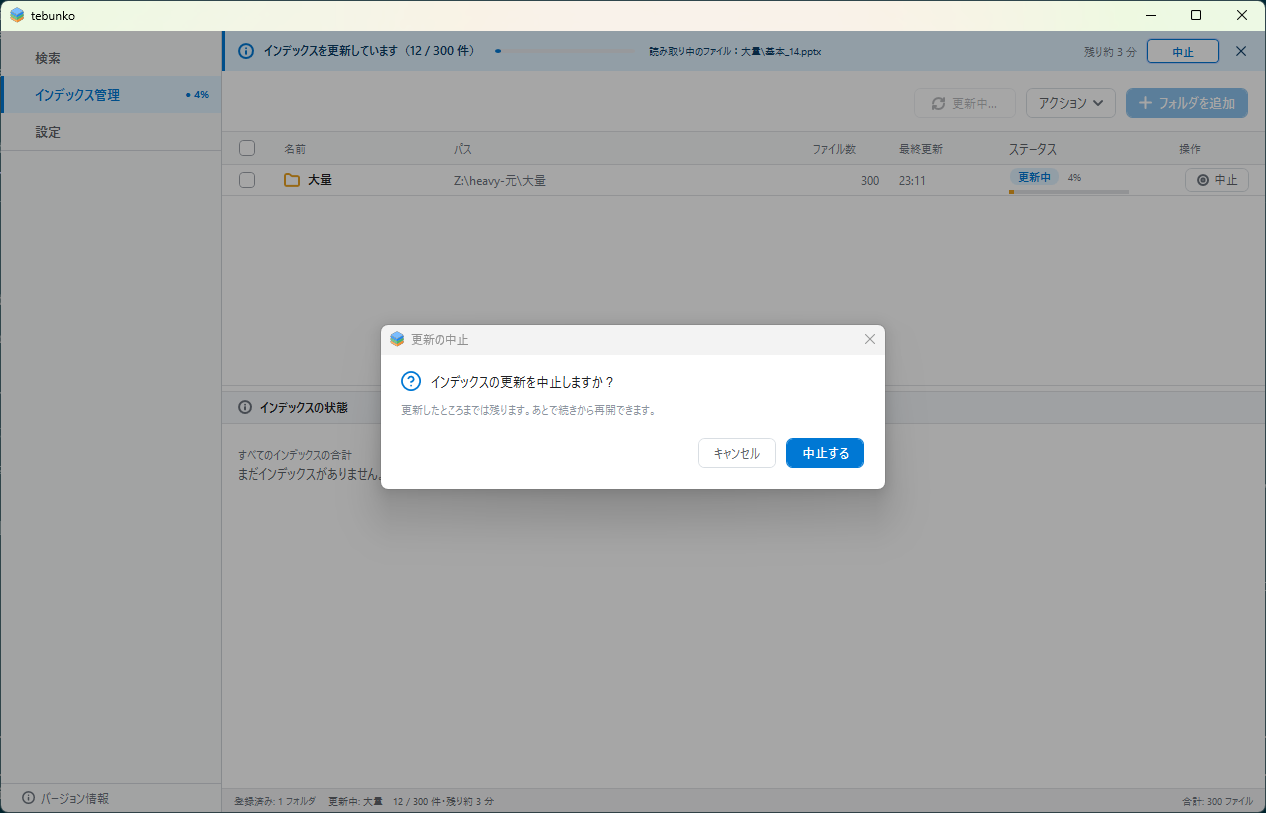Click the 4% badge beside インデックス管理
1266x813 pixels.
pos(198,95)
